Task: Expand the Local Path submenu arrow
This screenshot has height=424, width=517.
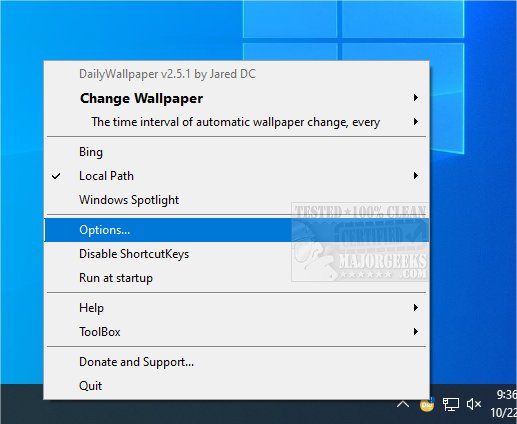Action: point(415,176)
